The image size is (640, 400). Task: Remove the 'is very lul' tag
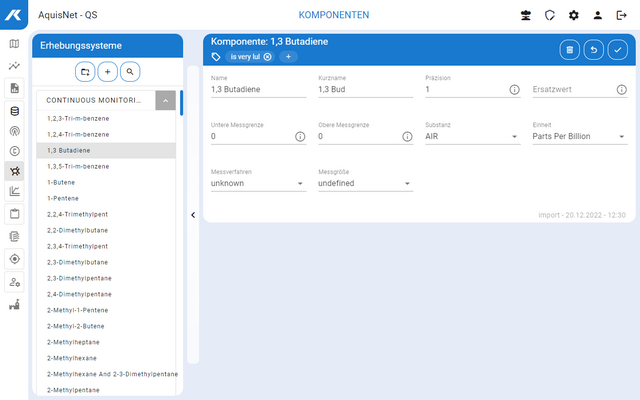click(x=267, y=57)
